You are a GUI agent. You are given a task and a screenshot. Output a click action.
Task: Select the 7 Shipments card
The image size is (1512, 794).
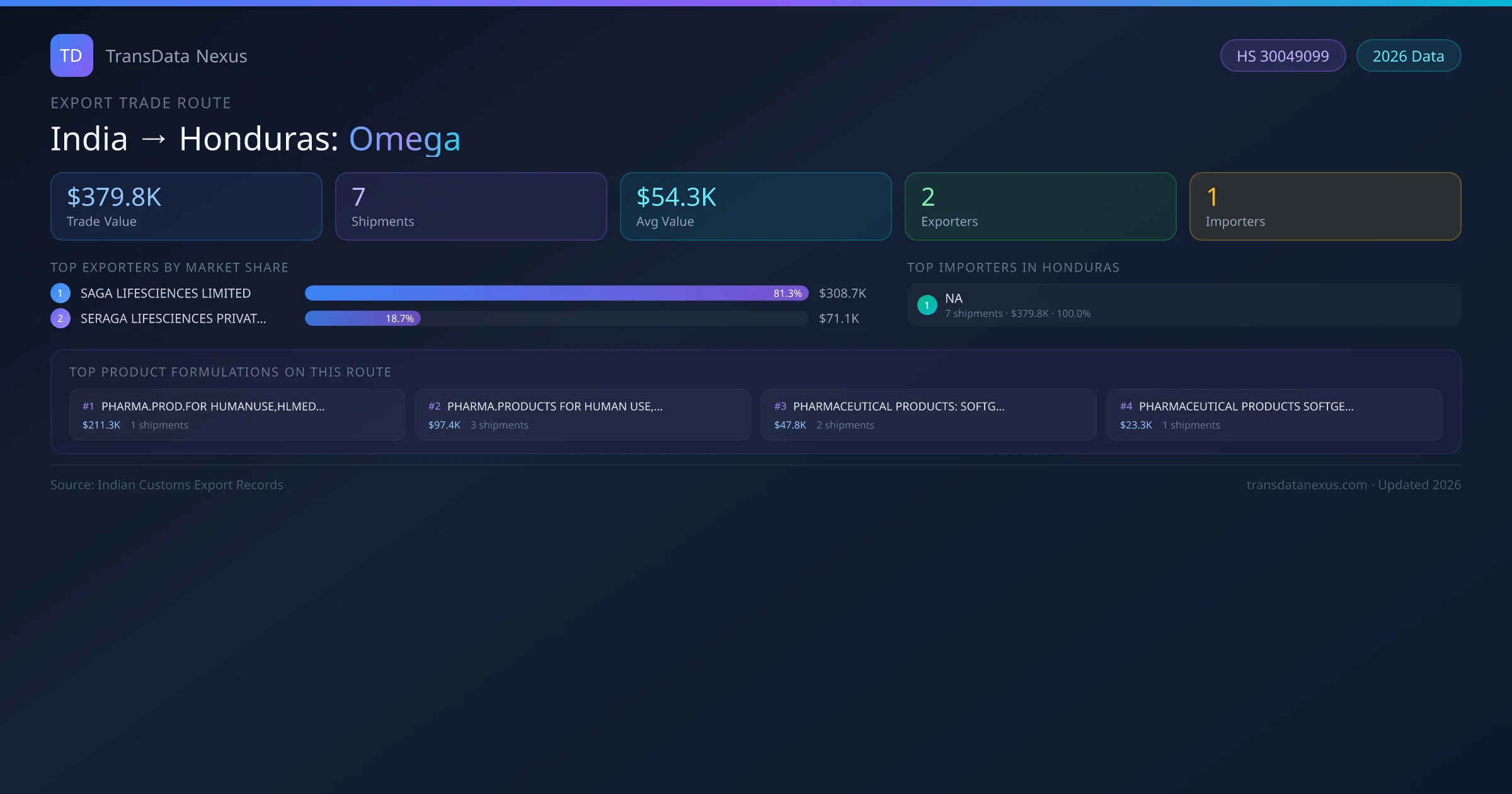click(x=471, y=207)
